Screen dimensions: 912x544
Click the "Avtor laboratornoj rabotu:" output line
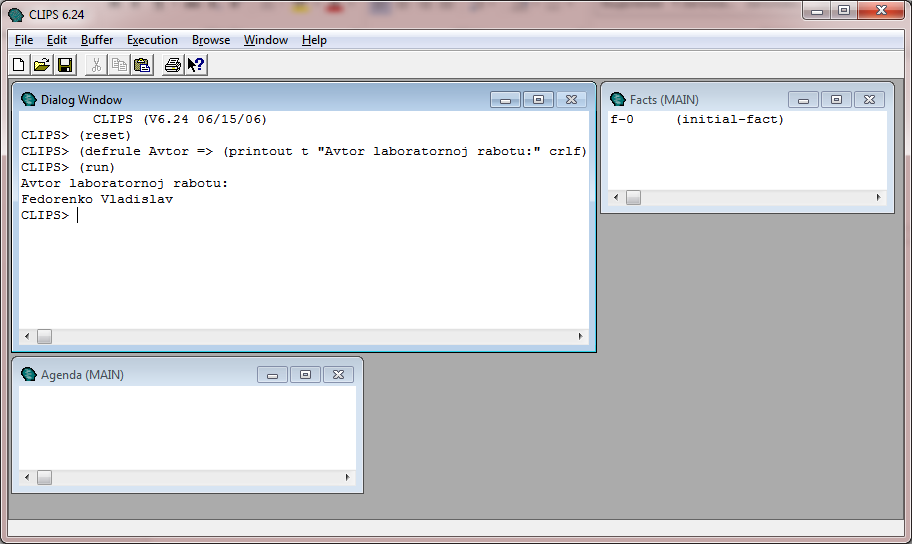[124, 183]
